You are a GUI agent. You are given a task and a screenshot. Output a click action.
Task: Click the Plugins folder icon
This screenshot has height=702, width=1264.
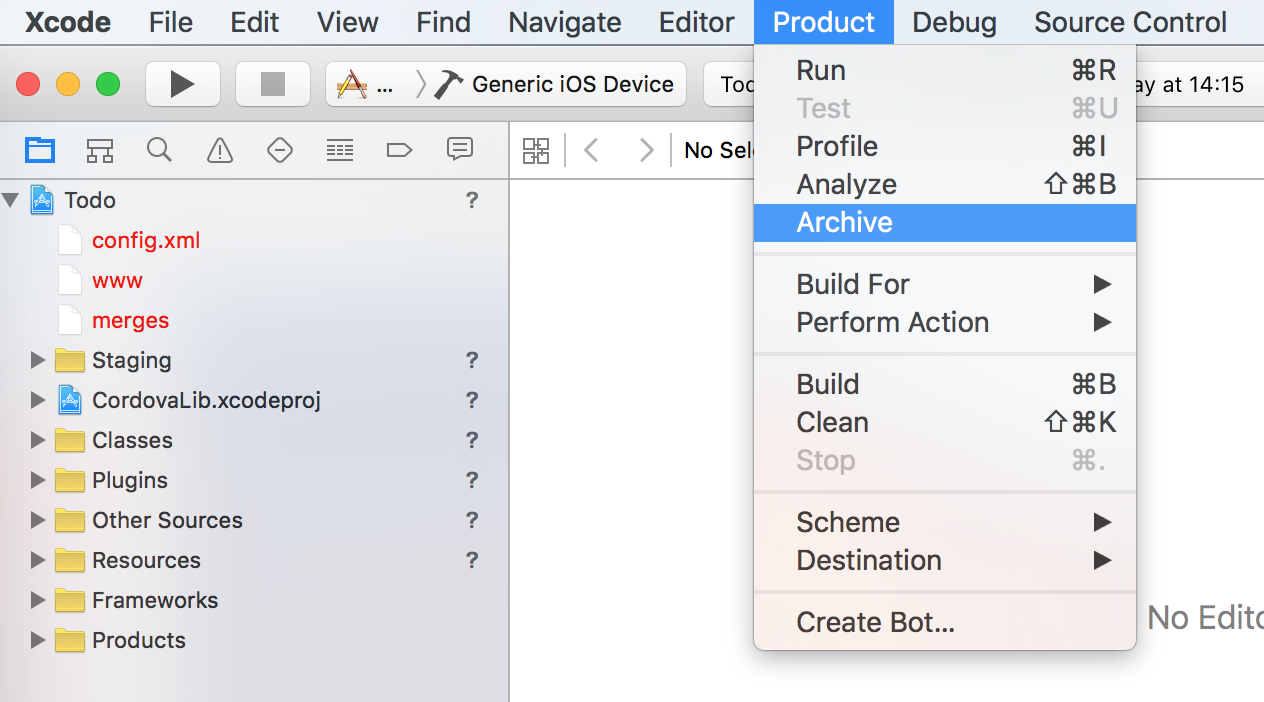point(70,480)
